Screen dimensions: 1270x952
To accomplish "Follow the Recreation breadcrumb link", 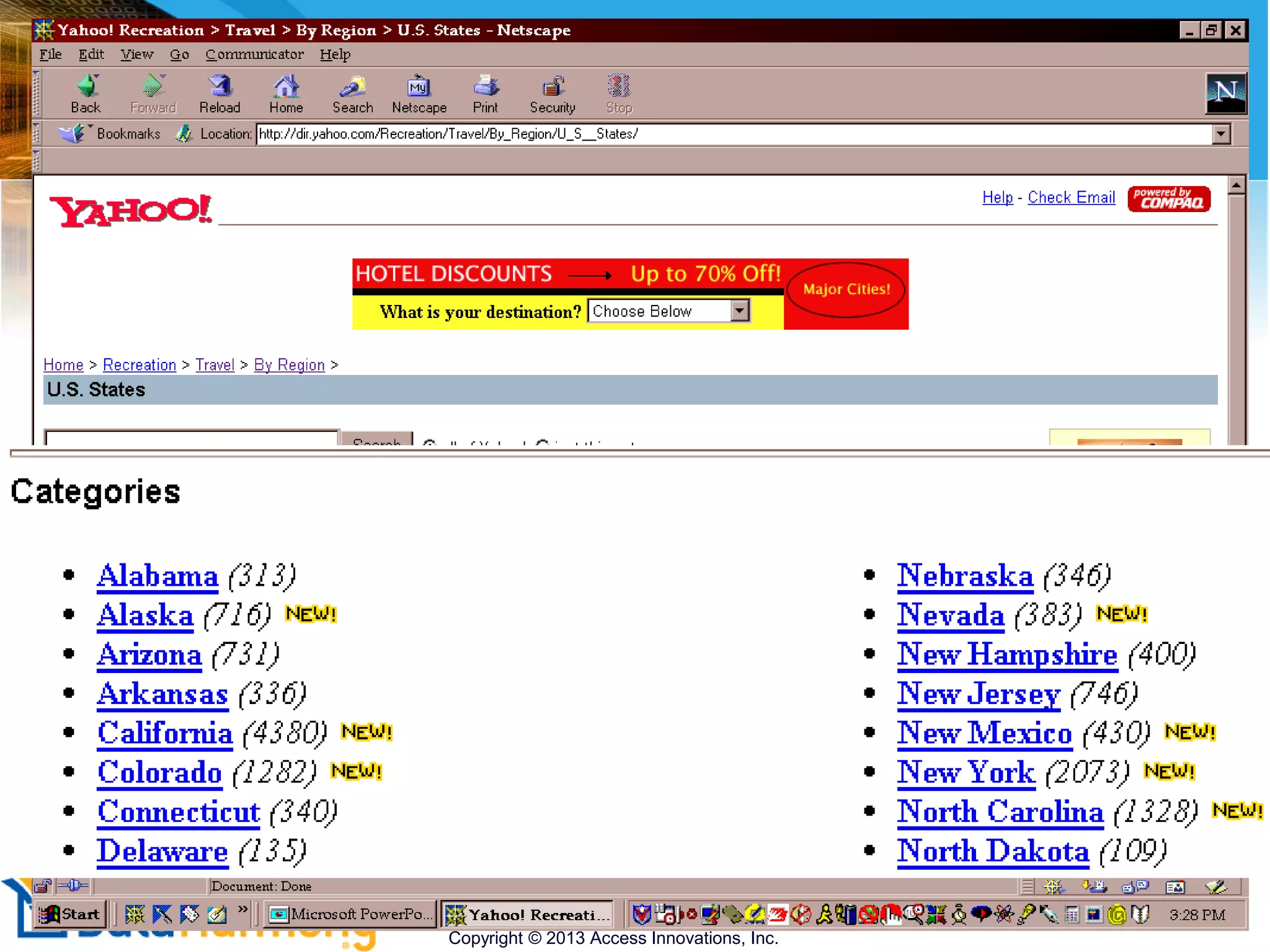I will pyautogui.click(x=140, y=365).
